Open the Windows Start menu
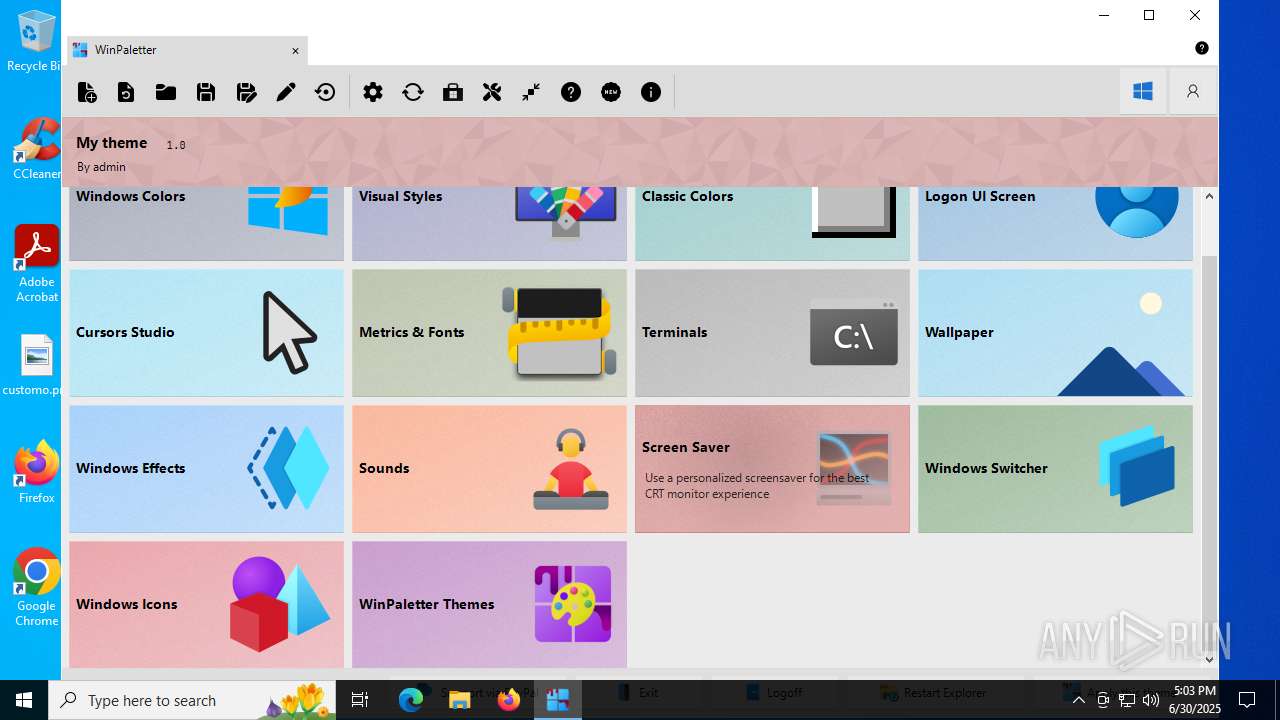This screenshot has width=1280, height=720. (x=24, y=700)
